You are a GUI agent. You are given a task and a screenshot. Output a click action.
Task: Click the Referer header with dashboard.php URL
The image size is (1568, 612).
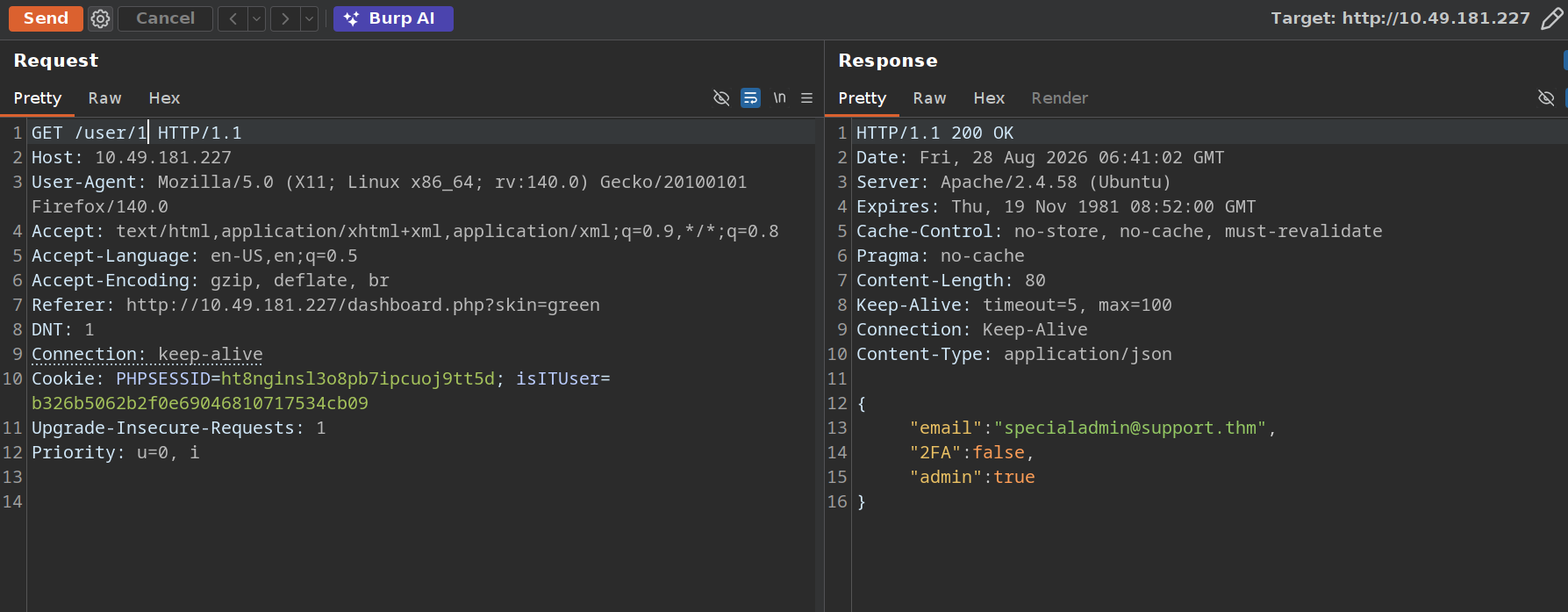[x=316, y=305]
